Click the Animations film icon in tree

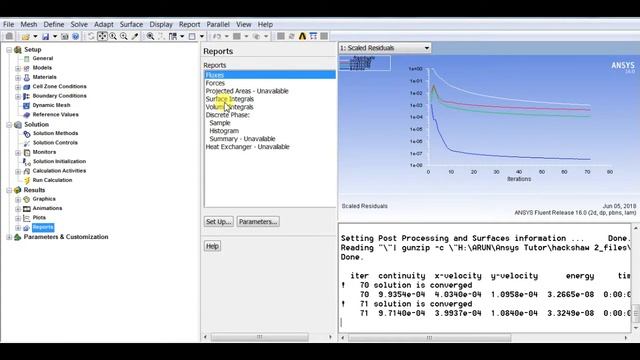[27, 209]
